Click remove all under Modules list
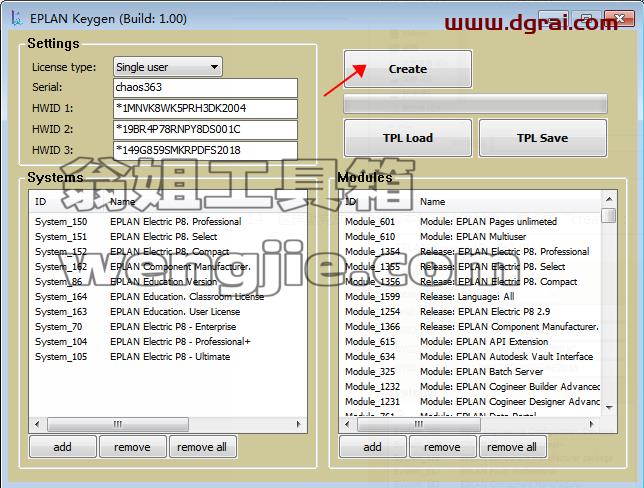 (x=512, y=447)
